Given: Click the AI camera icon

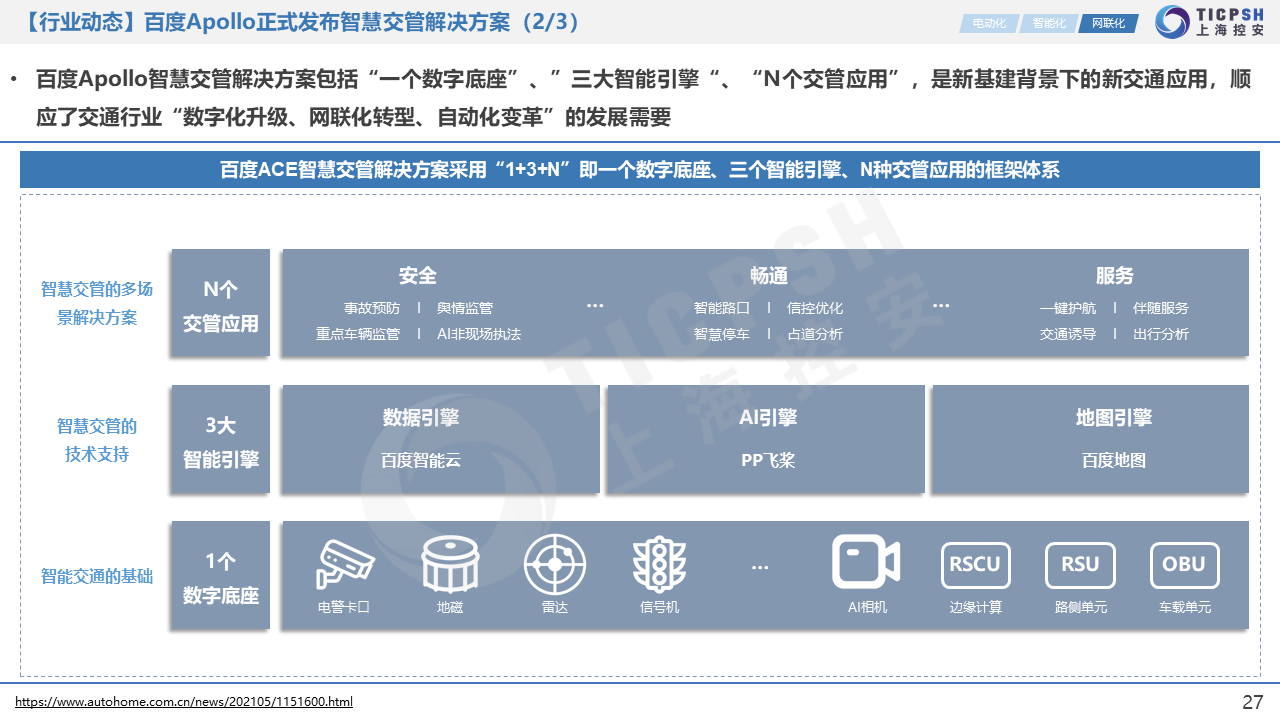Looking at the screenshot, I should click(866, 562).
